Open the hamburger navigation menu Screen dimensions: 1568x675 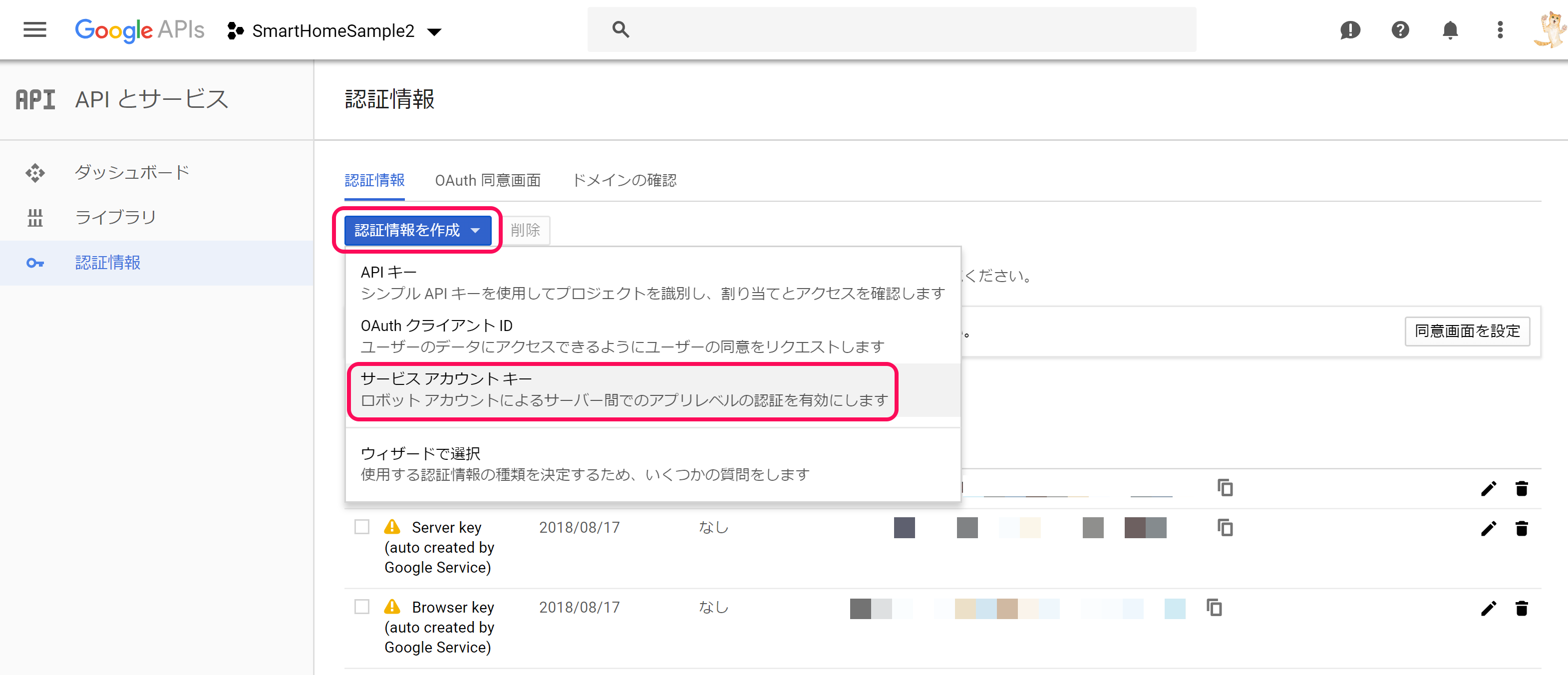click(x=35, y=29)
